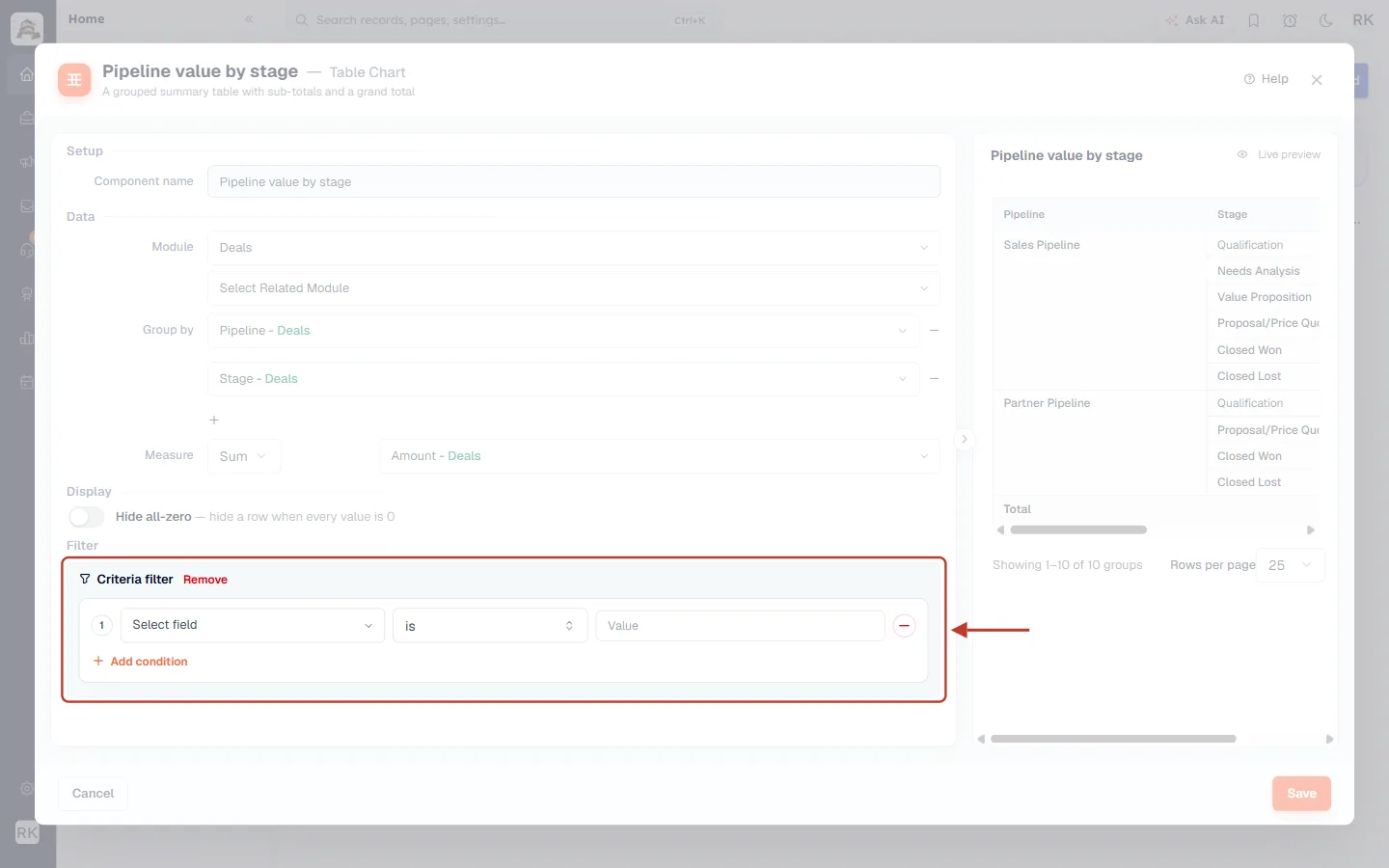Collapse sidebar with double chevron icon
This screenshot has width=1389, height=868.
249,19
